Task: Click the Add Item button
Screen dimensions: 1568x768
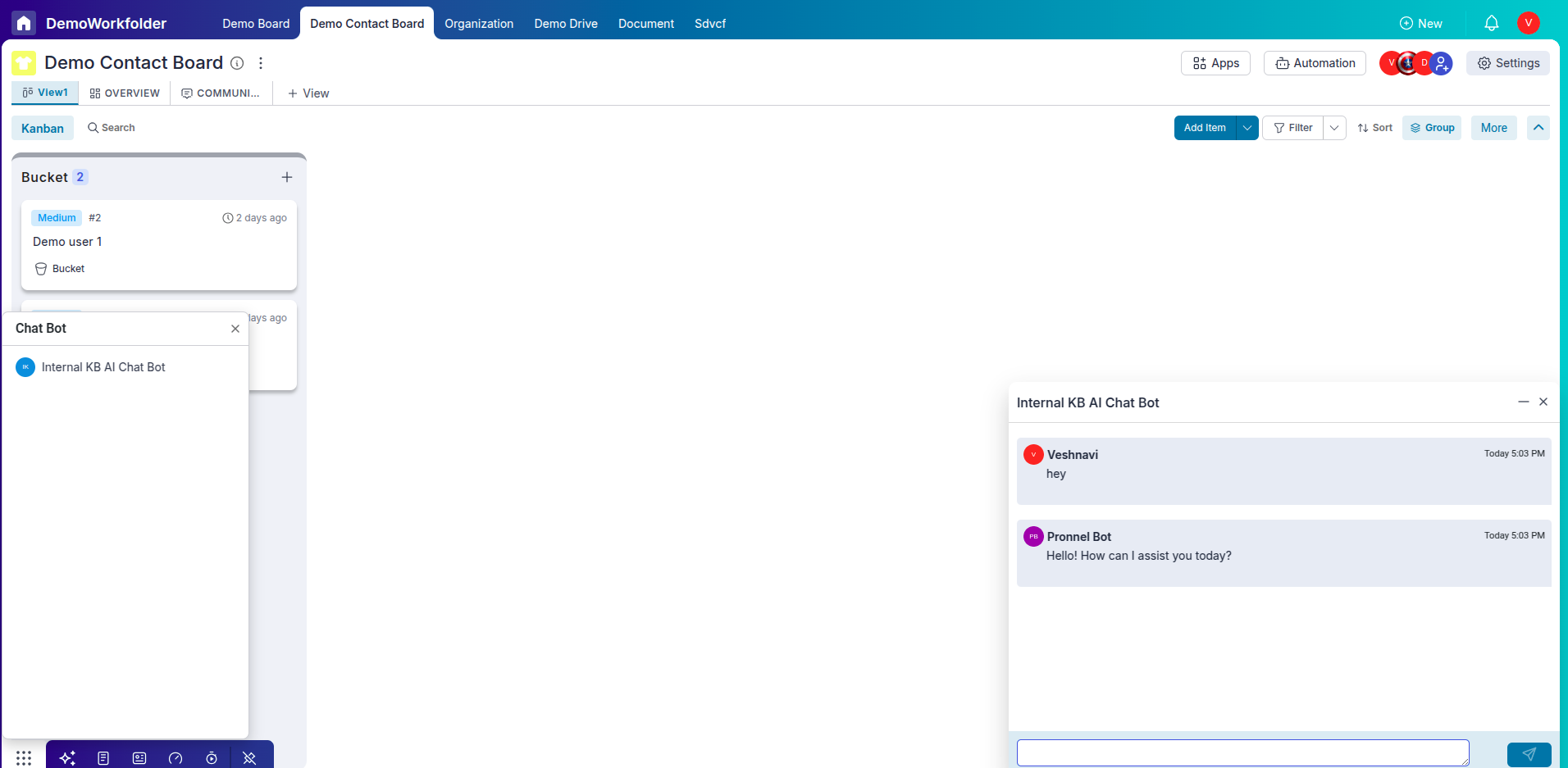Action: 1205,128
